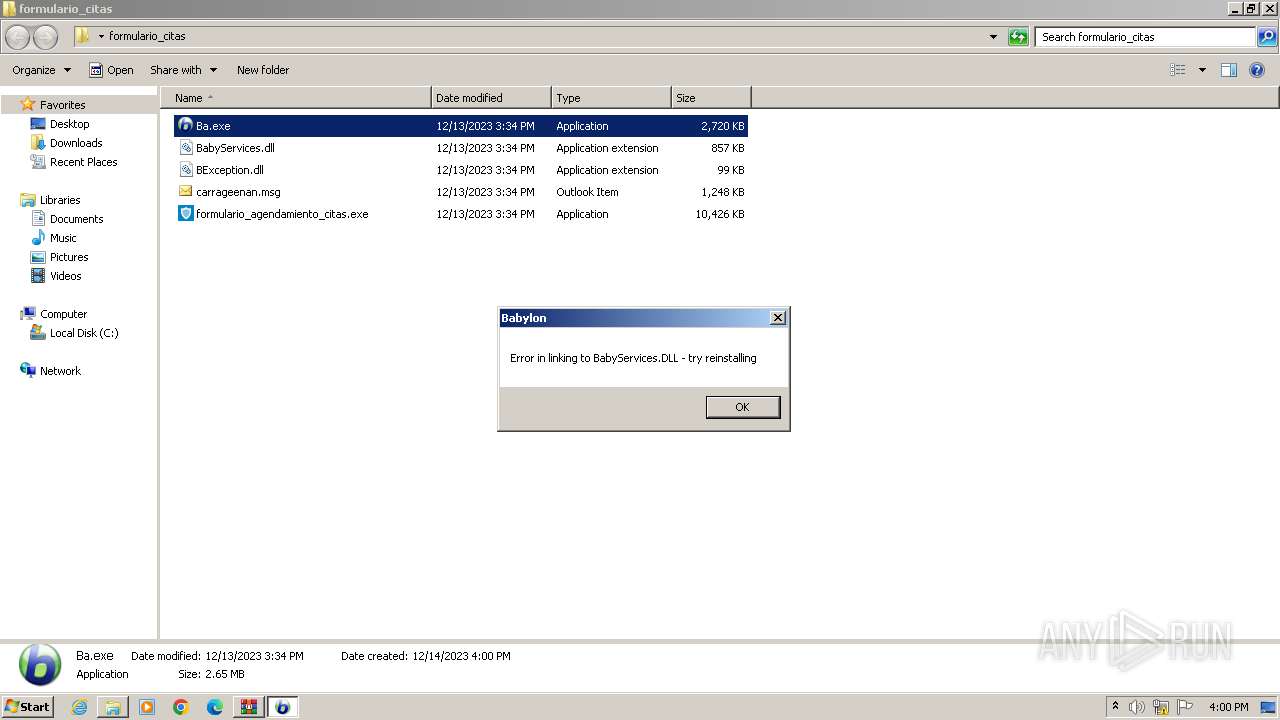Open Favorites in navigation pane

tap(62, 105)
